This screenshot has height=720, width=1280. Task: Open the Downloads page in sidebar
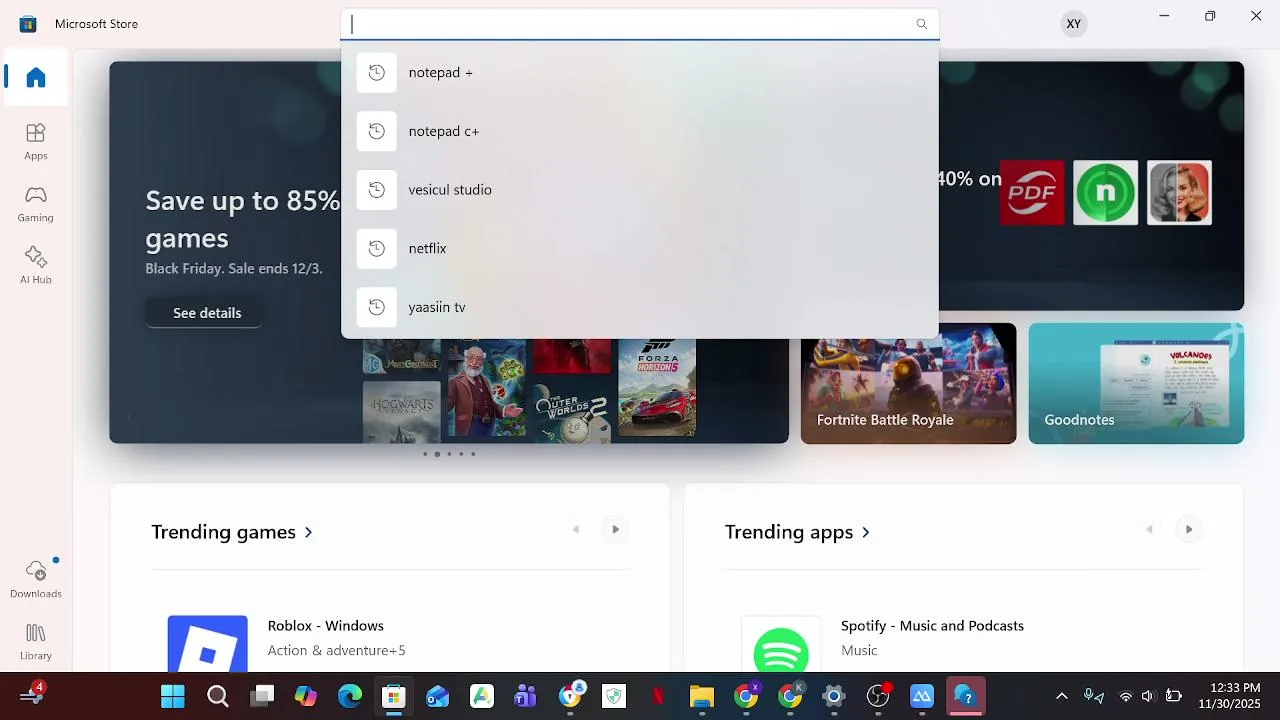36,579
